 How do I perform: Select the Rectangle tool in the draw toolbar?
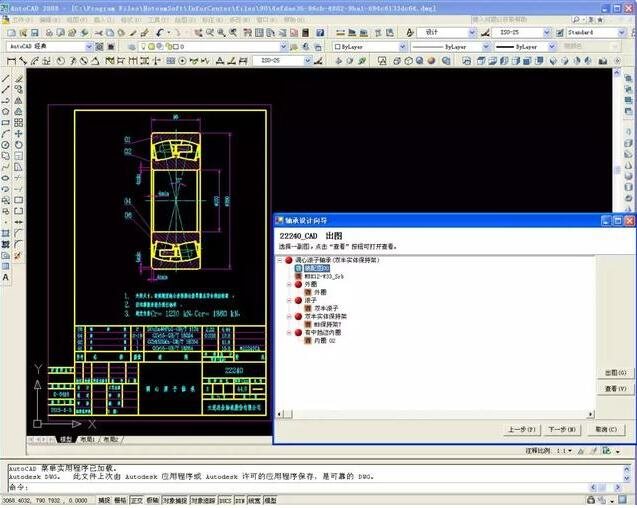click(x=7, y=122)
